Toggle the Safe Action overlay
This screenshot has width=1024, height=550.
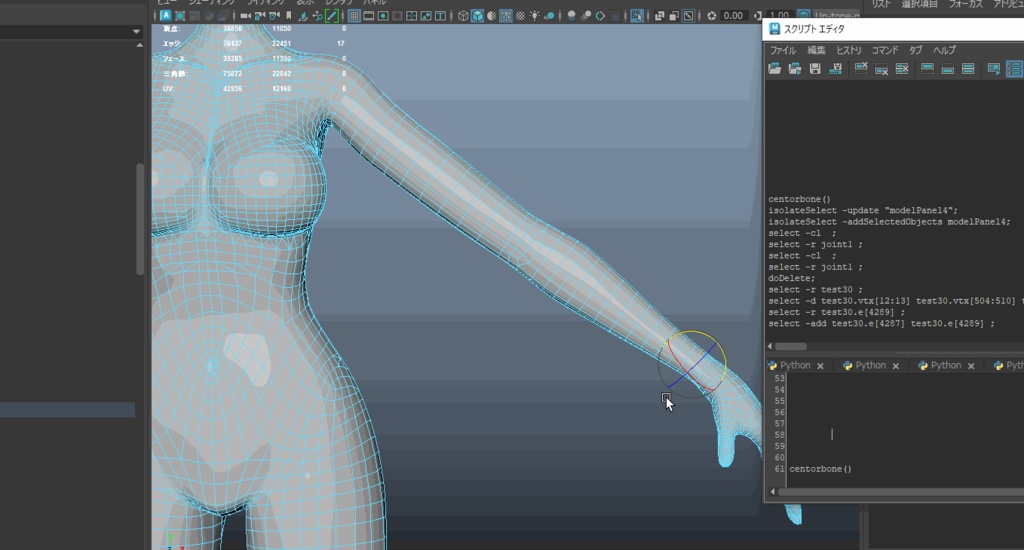(426, 16)
